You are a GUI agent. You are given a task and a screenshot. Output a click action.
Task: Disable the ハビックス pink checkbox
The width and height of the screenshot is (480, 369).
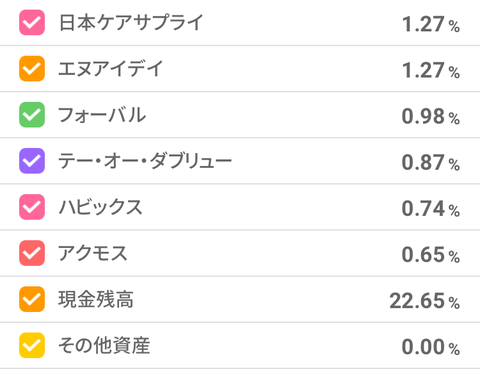pos(32,207)
